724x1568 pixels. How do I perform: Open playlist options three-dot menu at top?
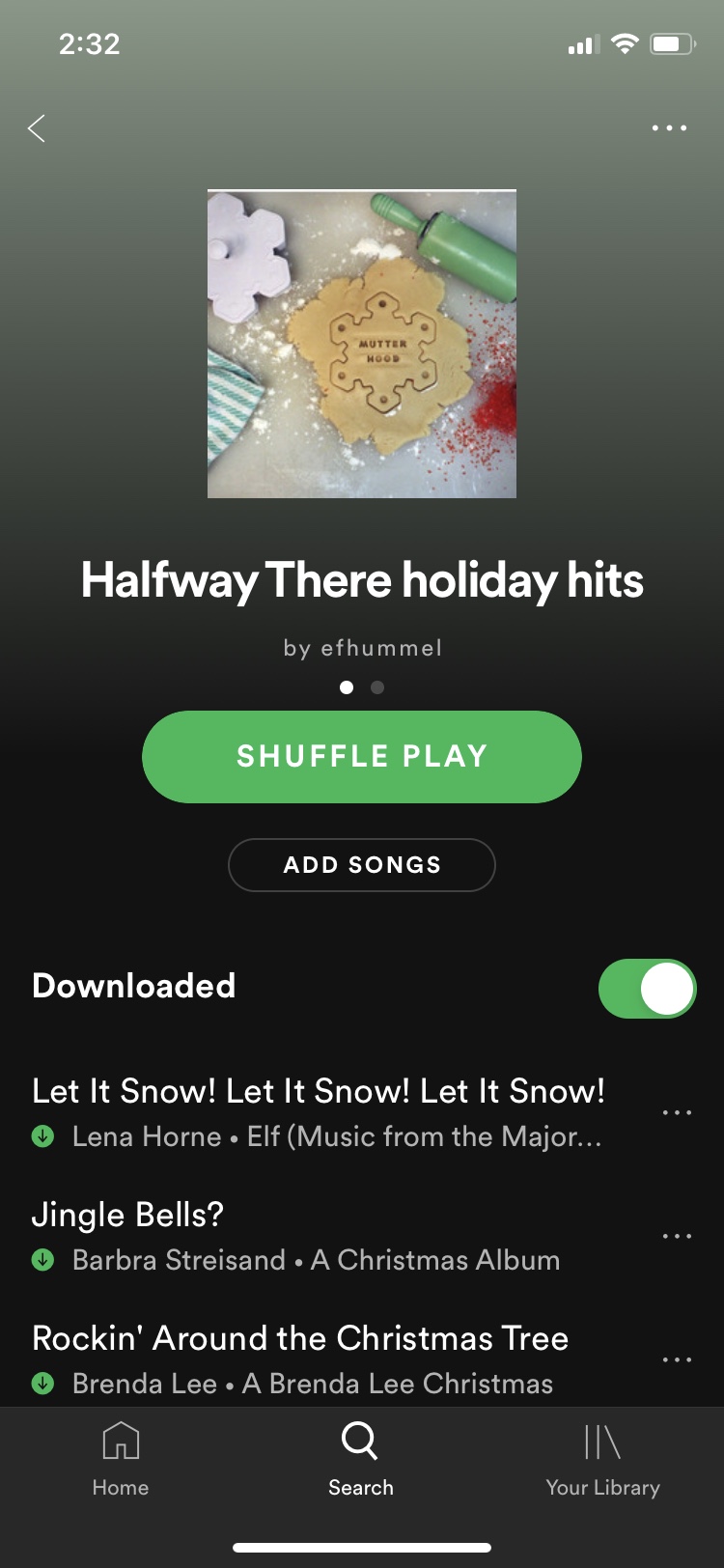tap(669, 127)
